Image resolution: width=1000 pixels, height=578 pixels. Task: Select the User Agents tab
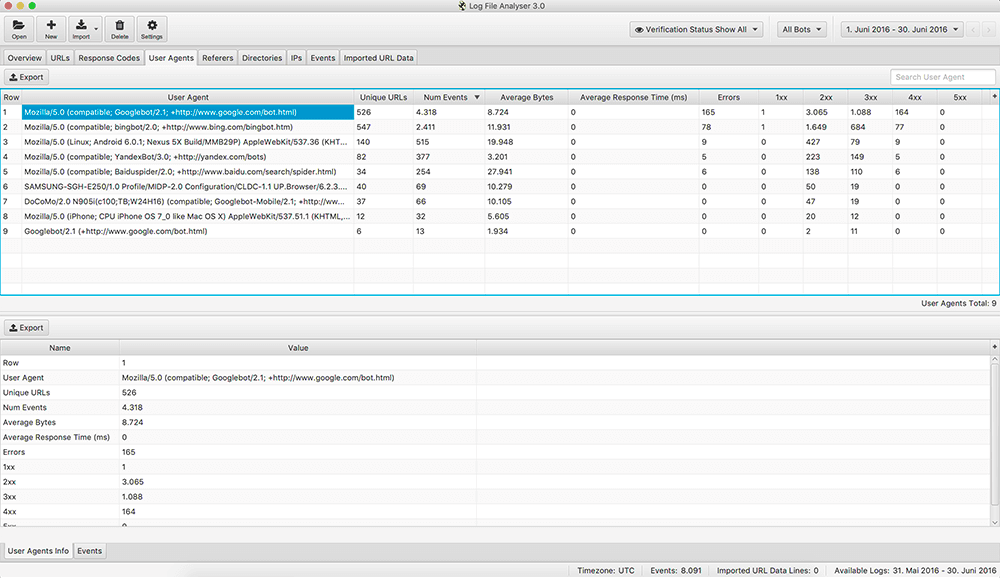171,58
